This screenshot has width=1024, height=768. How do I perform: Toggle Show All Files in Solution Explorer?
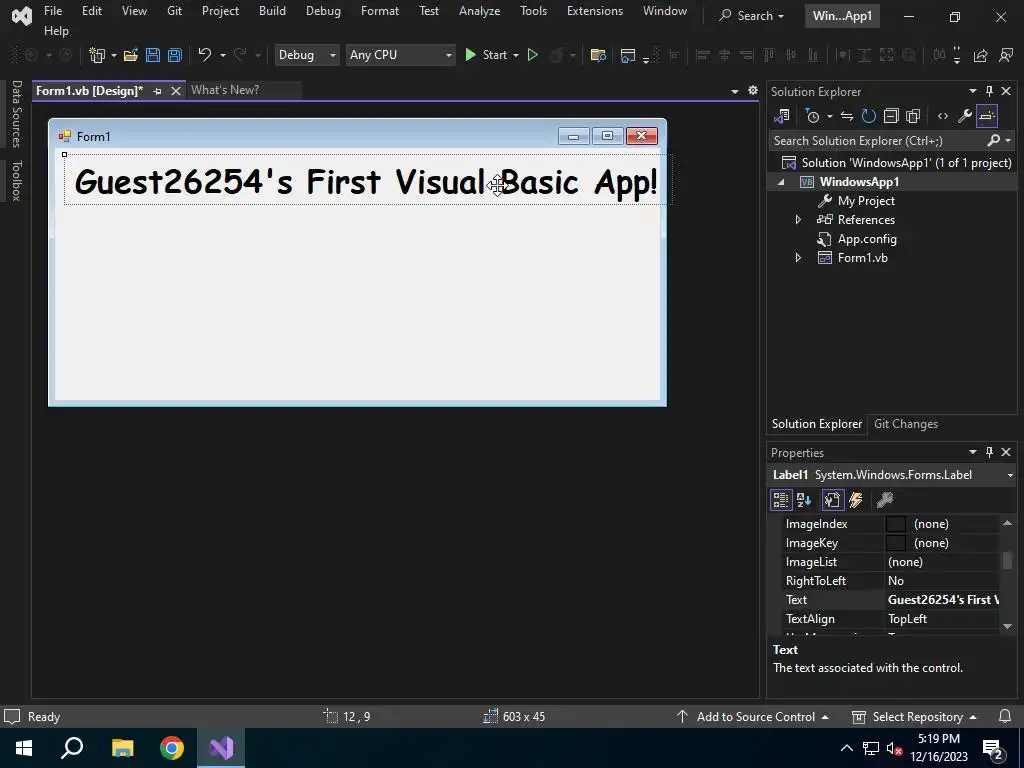(913, 116)
